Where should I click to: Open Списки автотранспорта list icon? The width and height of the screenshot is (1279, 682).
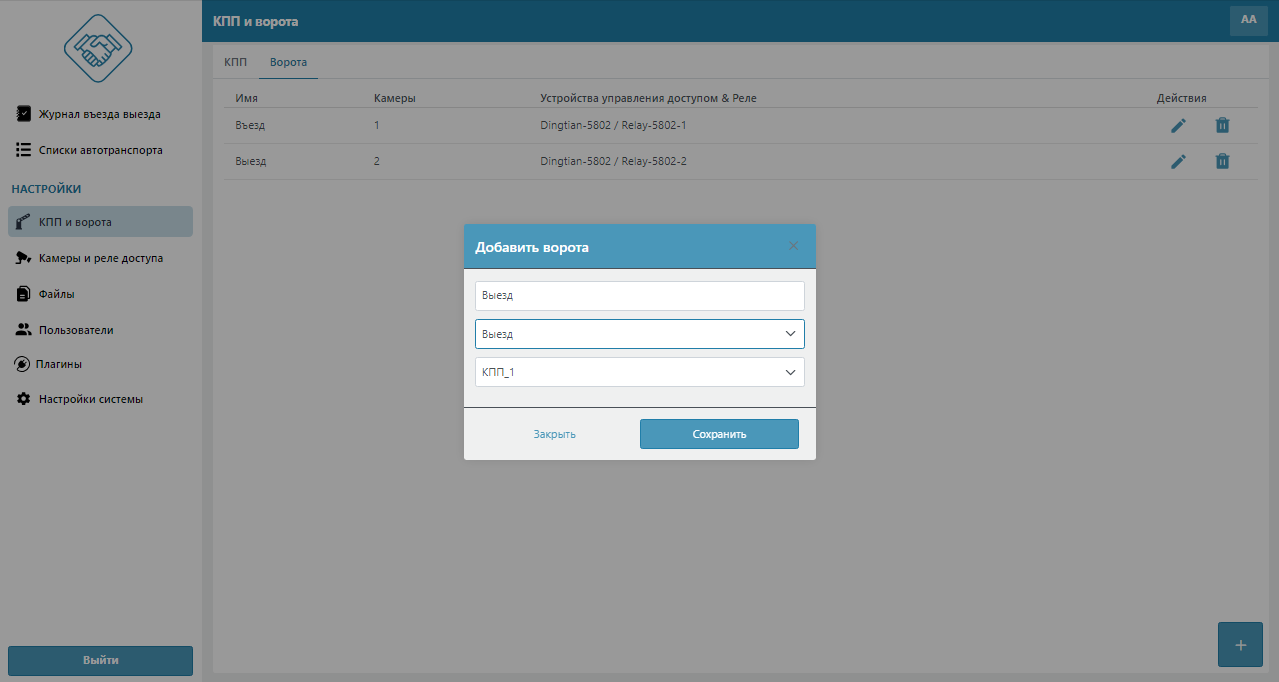click(x=24, y=150)
